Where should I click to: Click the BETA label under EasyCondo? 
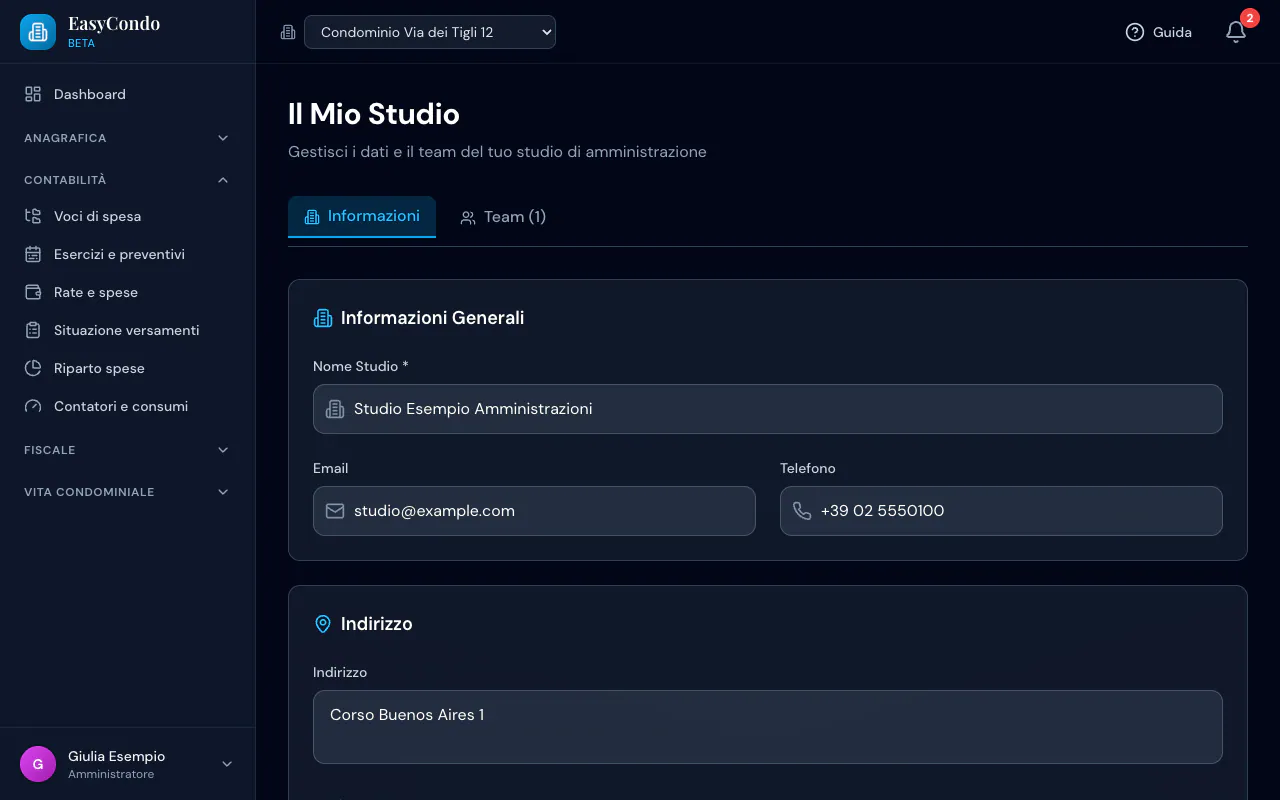pos(81,44)
